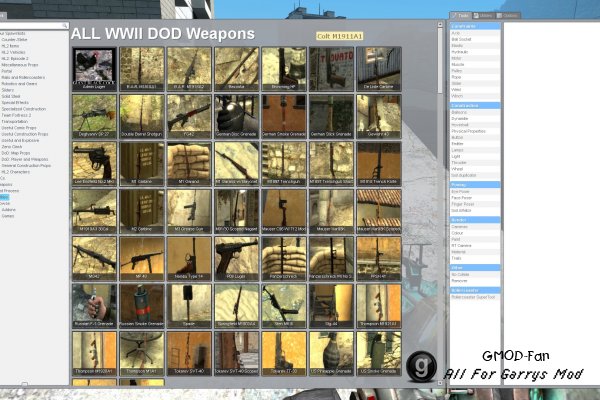
Task: Collapse the Rollercoaster tool category header
Action: 475,290
